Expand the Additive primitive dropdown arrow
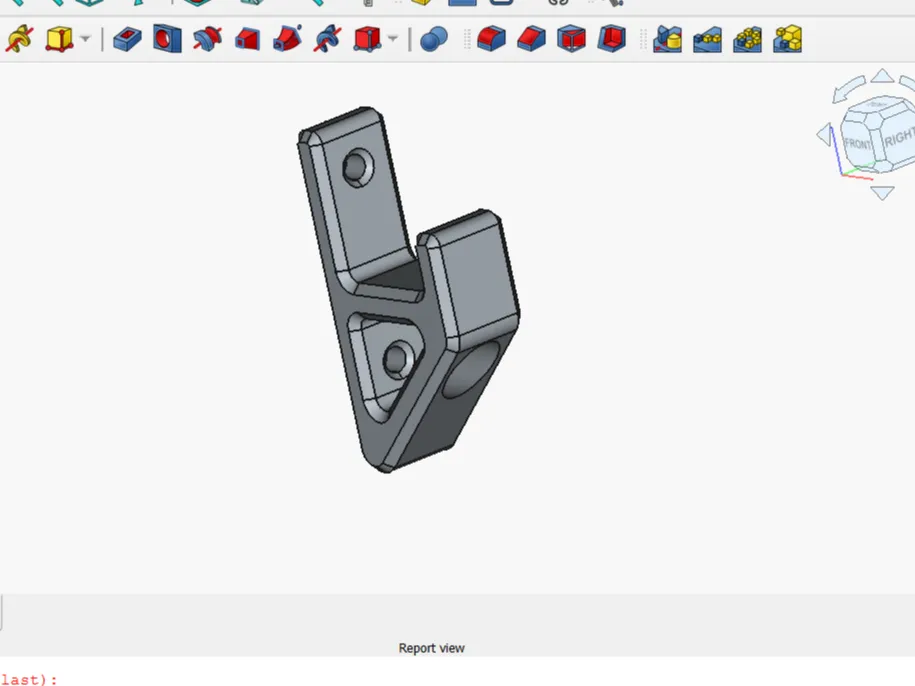The image size is (915, 686). tap(85, 39)
